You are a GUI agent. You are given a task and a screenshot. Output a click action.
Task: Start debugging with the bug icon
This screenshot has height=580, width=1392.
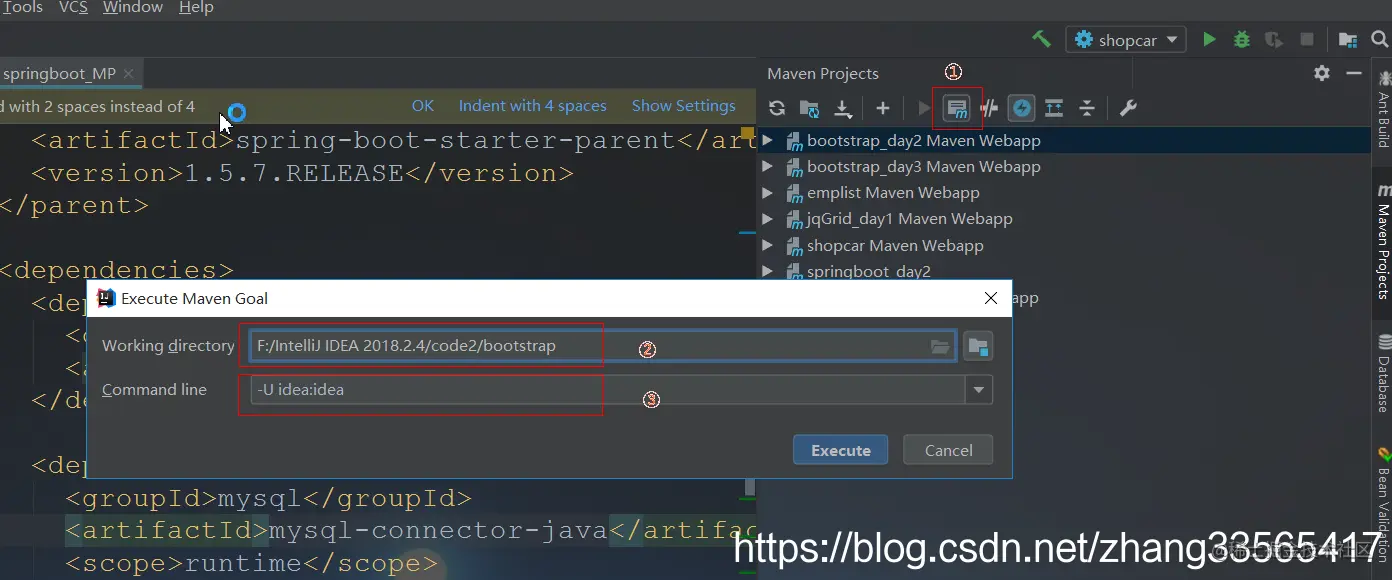click(1241, 40)
